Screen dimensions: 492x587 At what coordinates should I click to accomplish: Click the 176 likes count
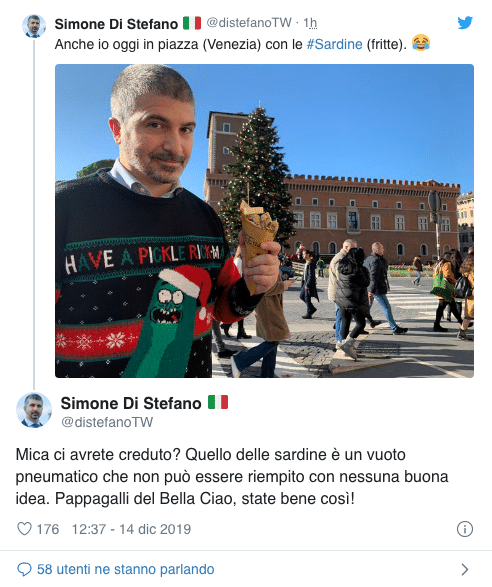coord(48,529)
